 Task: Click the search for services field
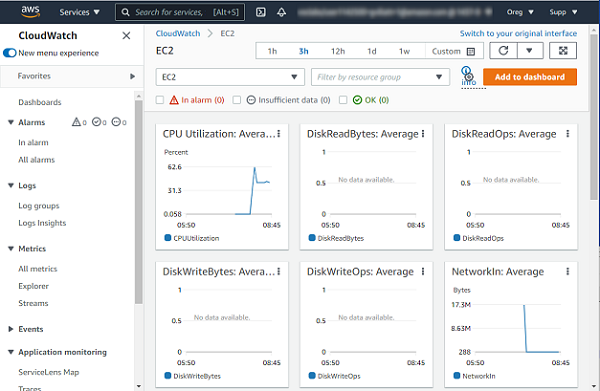tap(180, 12)
